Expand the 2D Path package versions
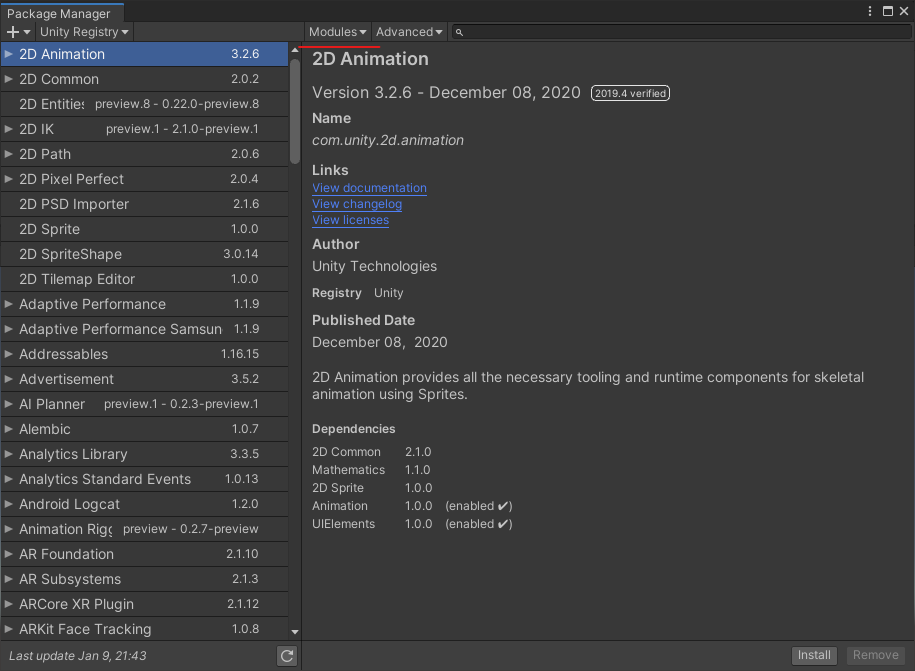Image resolution: width=915 pixels, height=671 pixels. pyautogui.click(x=8, y=154)
